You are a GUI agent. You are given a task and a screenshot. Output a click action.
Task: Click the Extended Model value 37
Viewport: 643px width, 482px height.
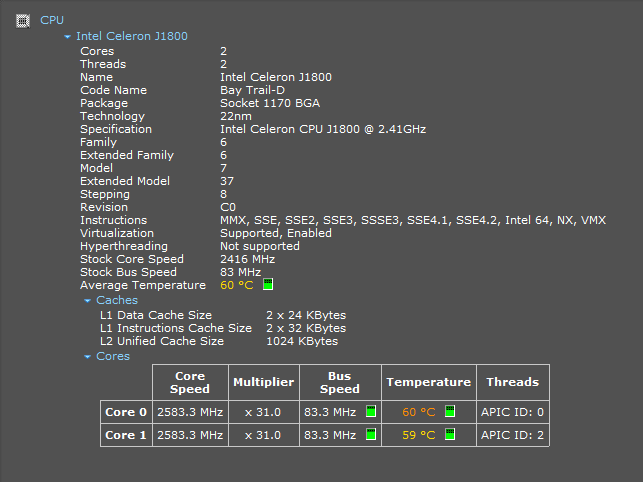(x=227, y=181)
